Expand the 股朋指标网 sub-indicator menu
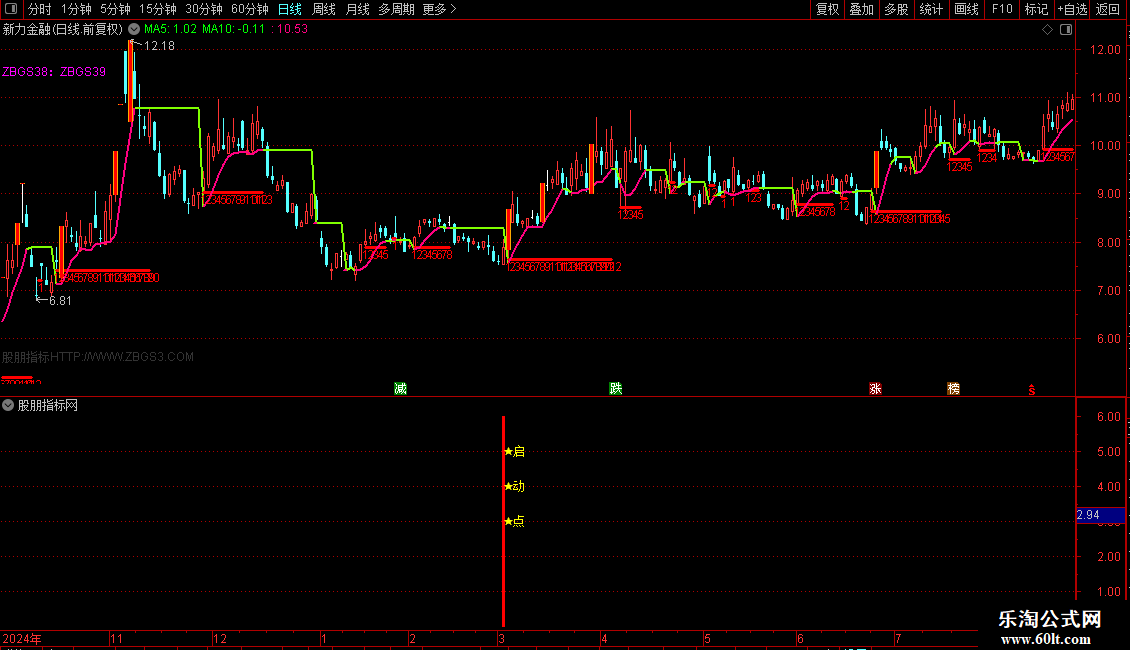The height and width of the screenshot is (650, 1130). (x=8, y=405)
